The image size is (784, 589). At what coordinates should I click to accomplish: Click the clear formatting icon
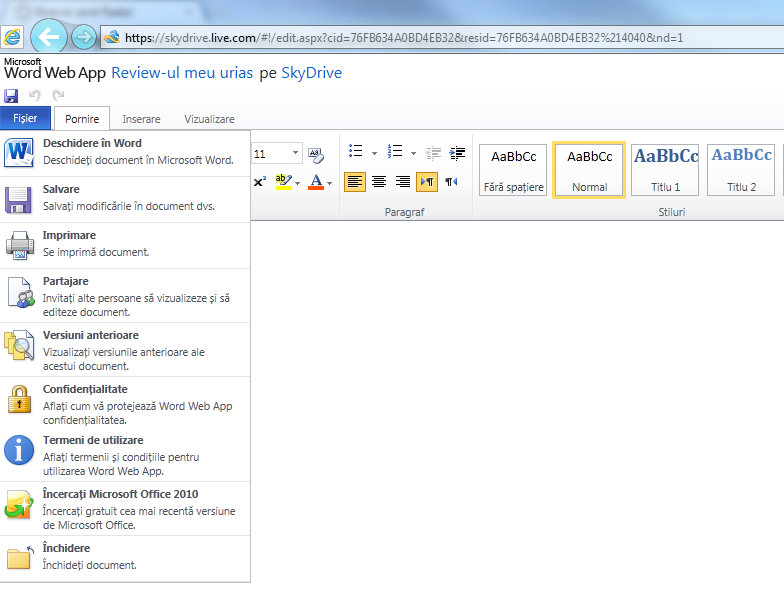point(316,154)
